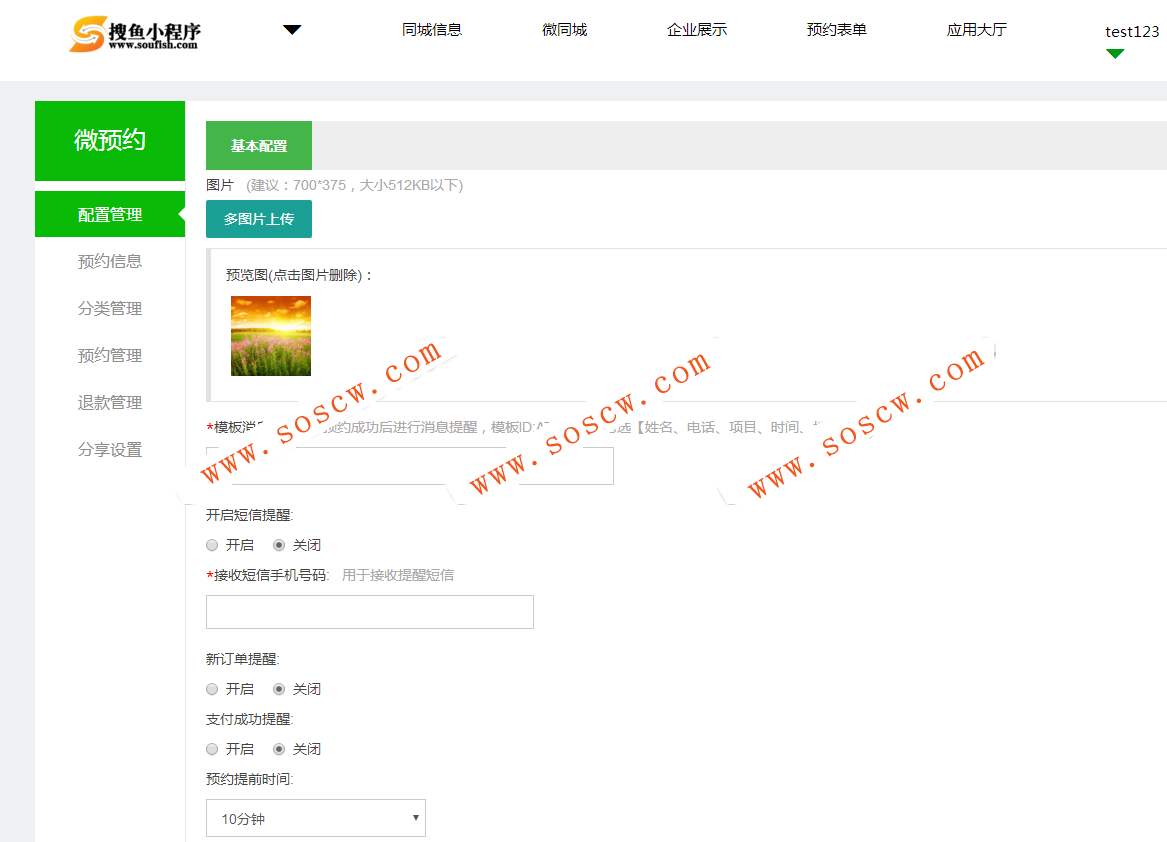Enable 开启 for 开启短信提醒
Image resolution: width=1167 pixels, height=842 pixels.
(x=212, y=545)
